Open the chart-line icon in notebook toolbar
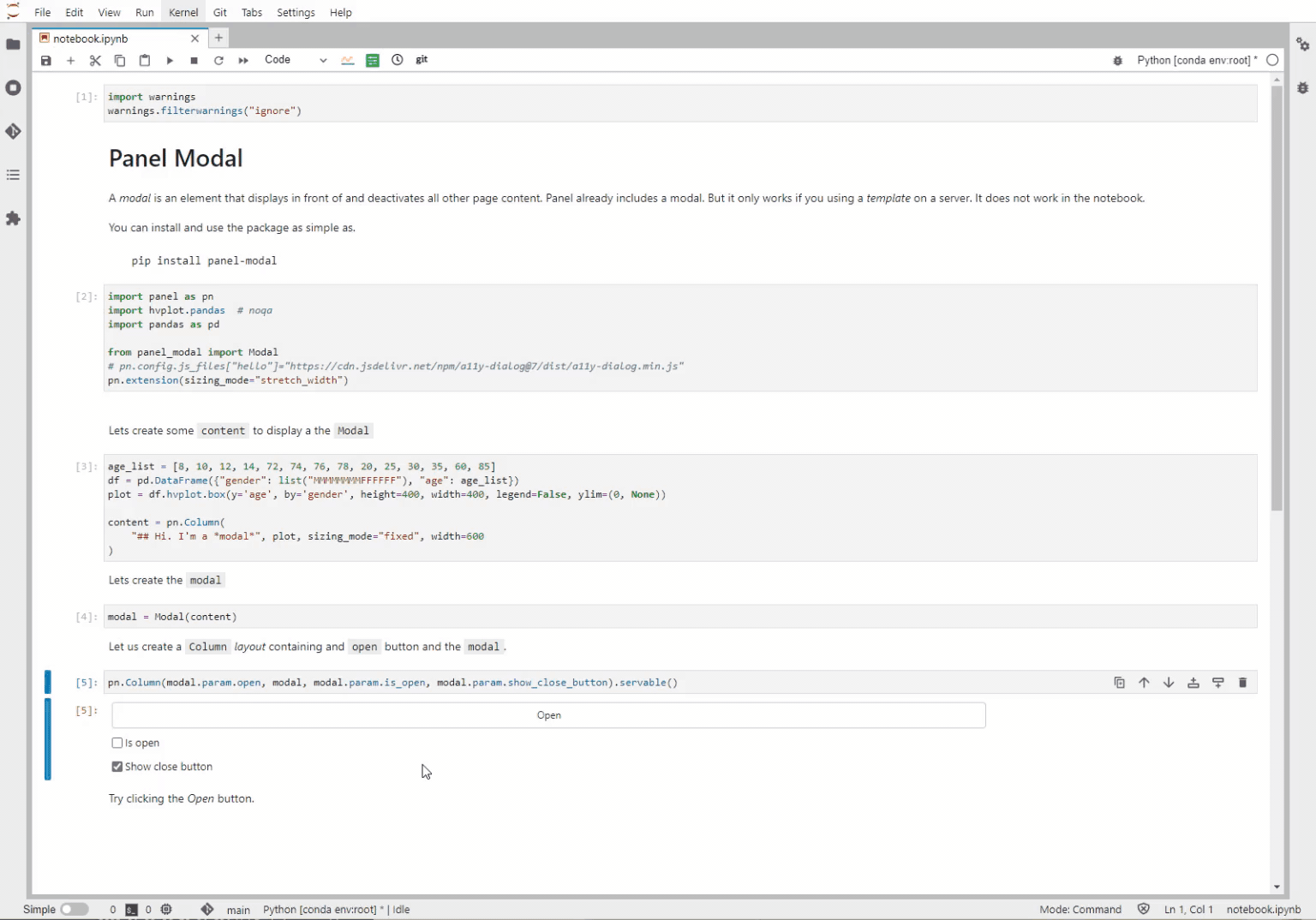Image resolution: width=1316 pixels, height=920 pixels. [x=347, y=60]
